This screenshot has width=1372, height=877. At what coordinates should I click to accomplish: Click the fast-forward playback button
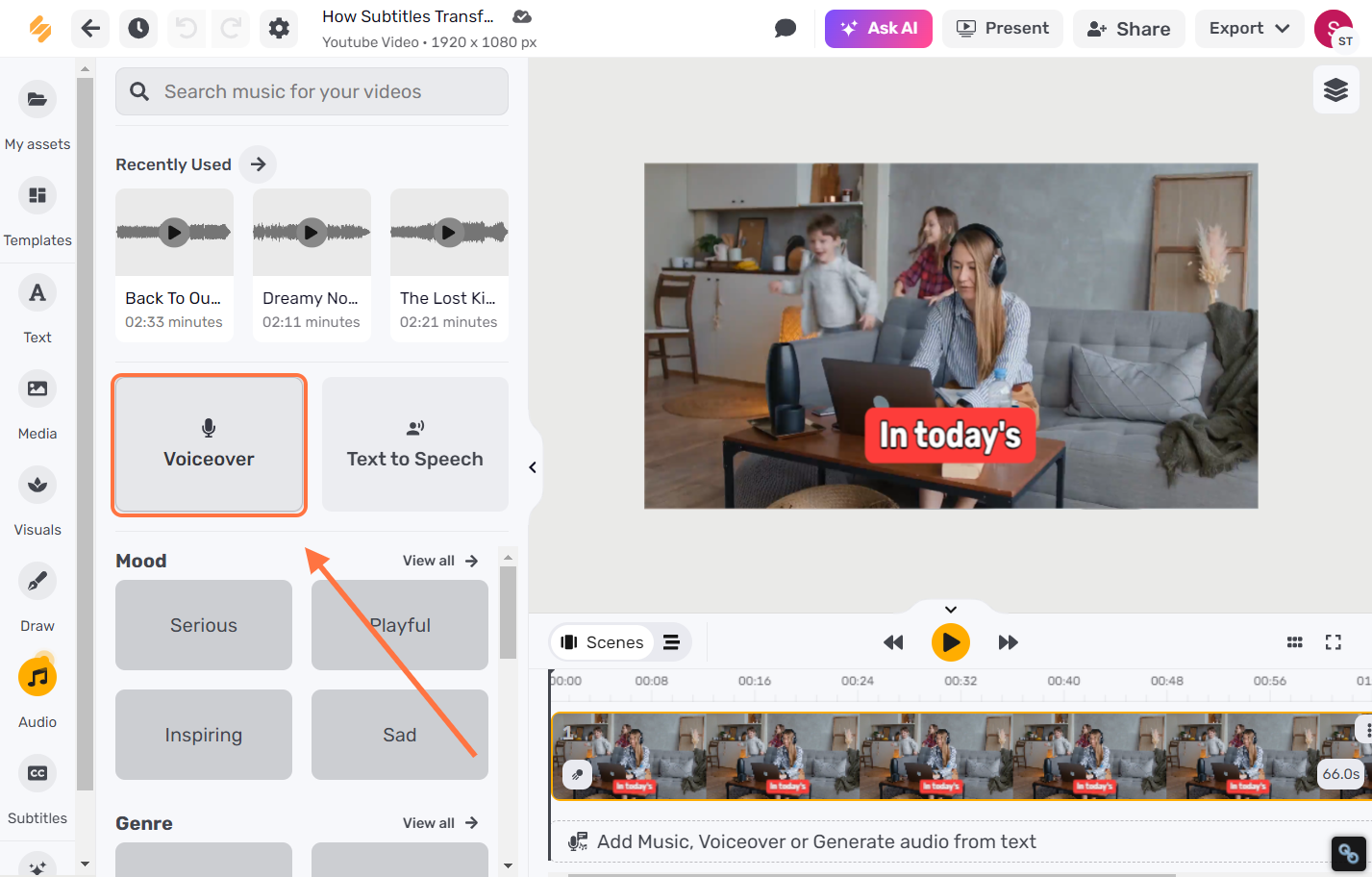pyautogui.click(x=1009, y=642)
